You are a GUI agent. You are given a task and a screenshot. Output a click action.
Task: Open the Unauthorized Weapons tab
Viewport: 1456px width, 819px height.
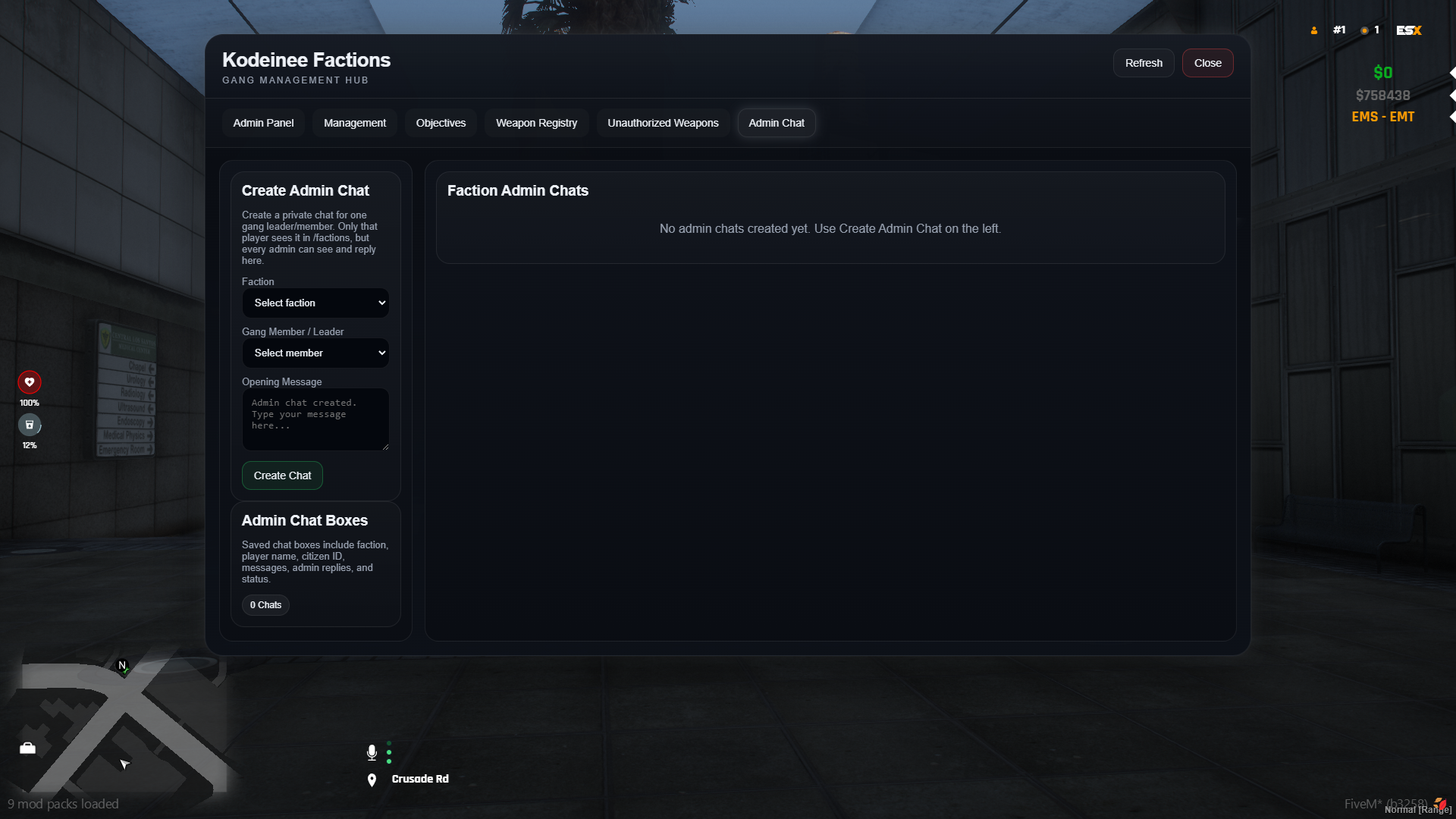coord(663,123)
